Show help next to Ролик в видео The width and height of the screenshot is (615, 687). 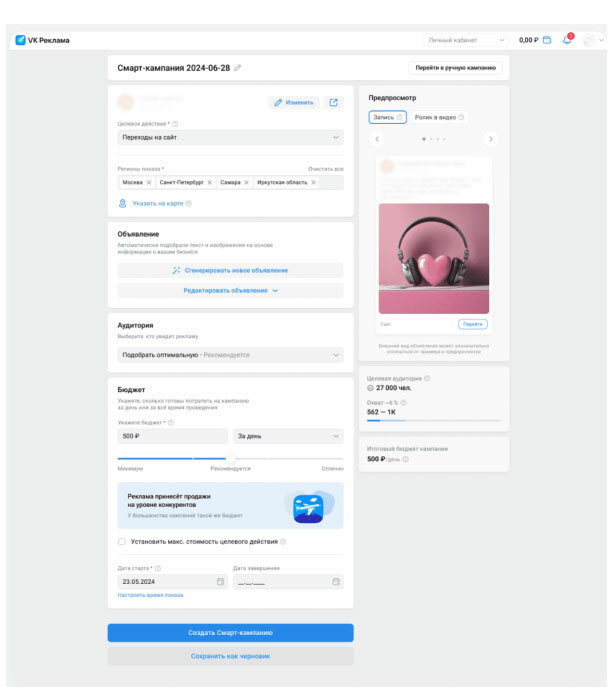point(461,117)
